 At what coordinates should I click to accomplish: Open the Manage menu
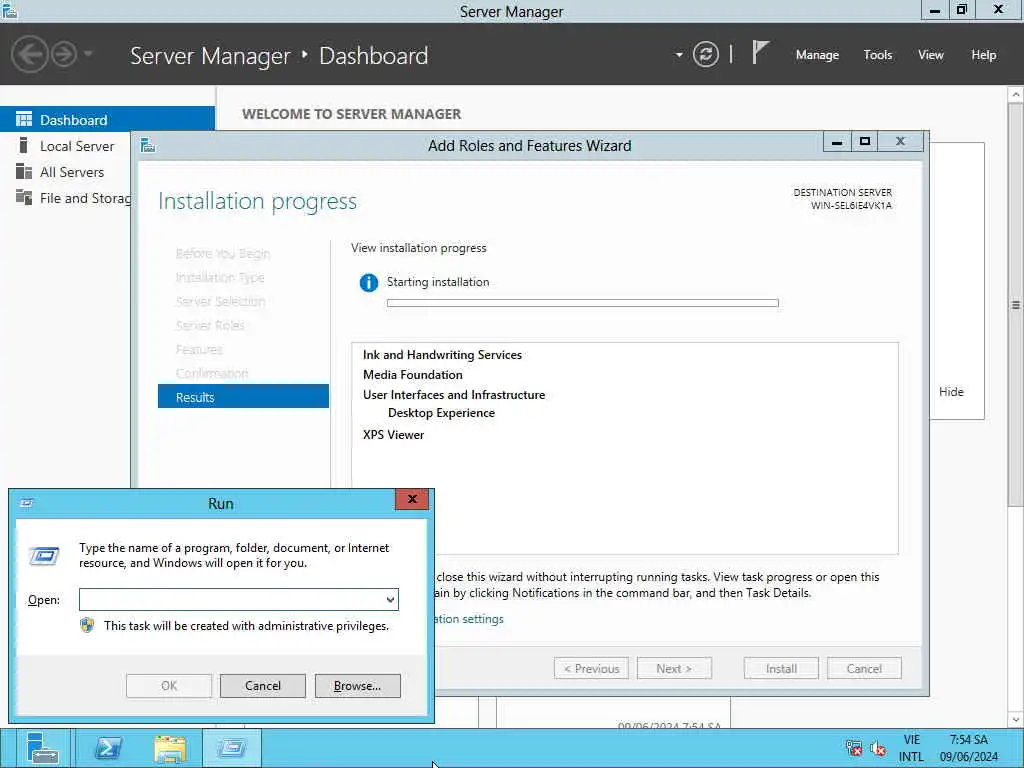pos(817,55)
